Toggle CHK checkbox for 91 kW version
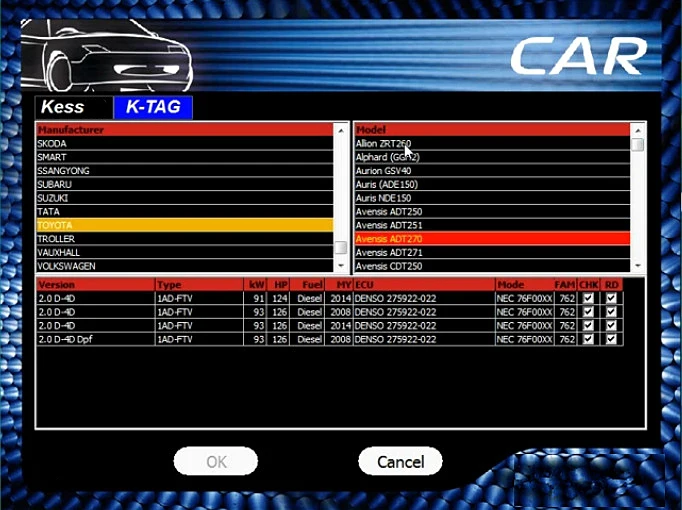The width and height of the screenshot is (682, 510). (588, 298)
